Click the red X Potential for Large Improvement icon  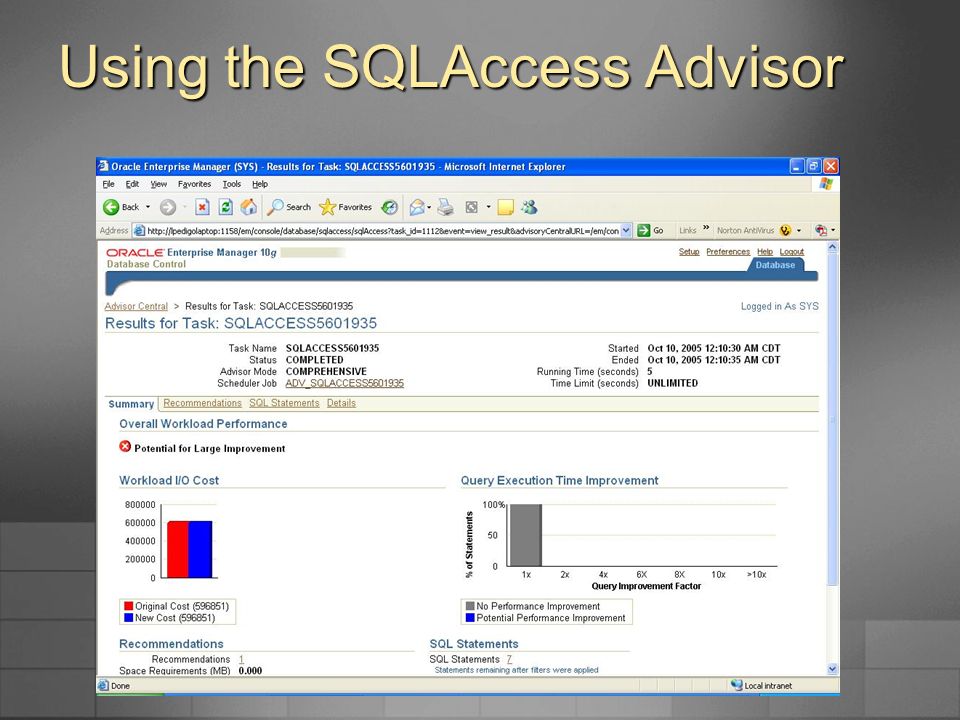click(x=125, y=446)
